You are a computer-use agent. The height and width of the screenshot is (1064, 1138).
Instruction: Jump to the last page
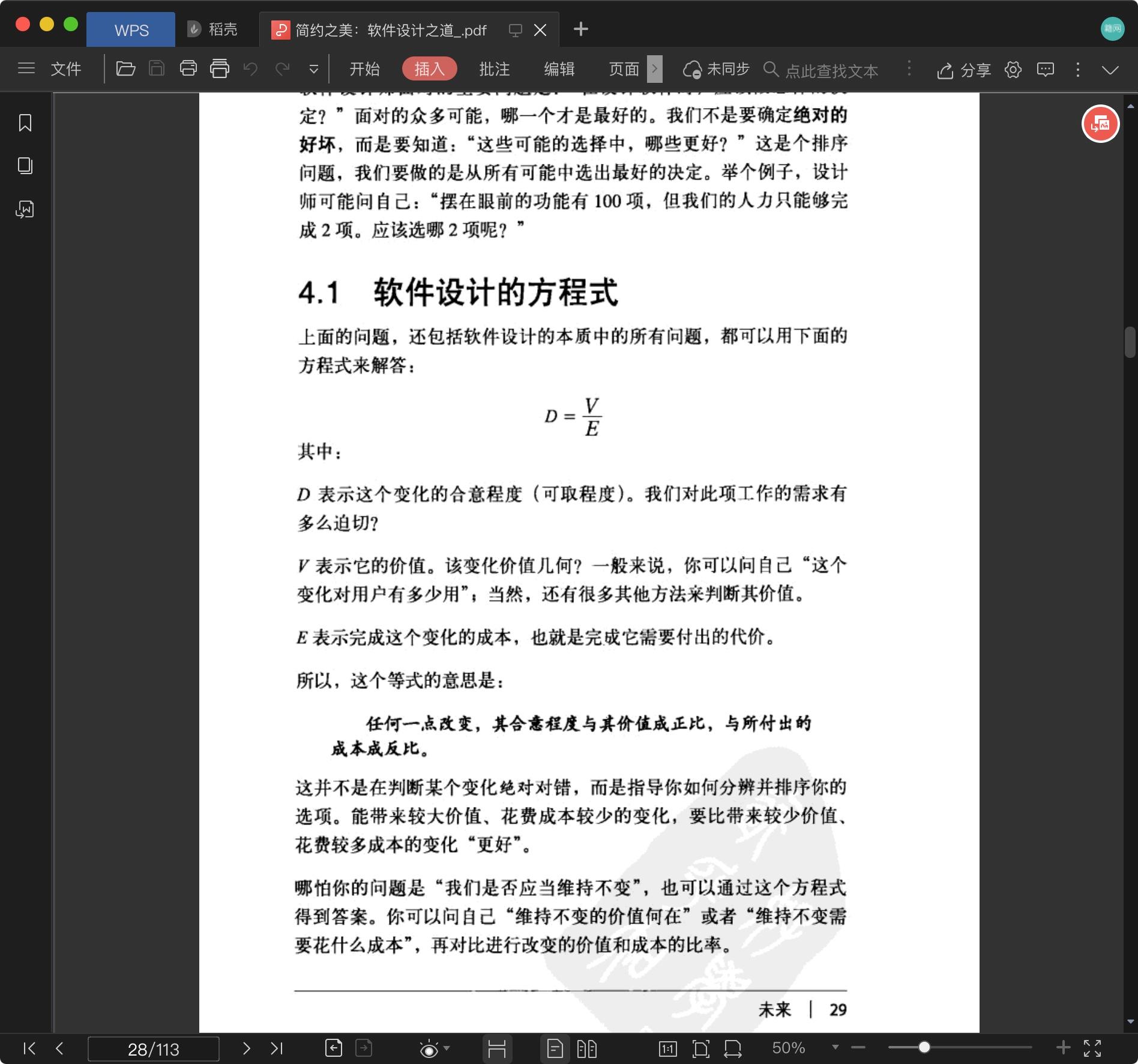point(277,1048)
